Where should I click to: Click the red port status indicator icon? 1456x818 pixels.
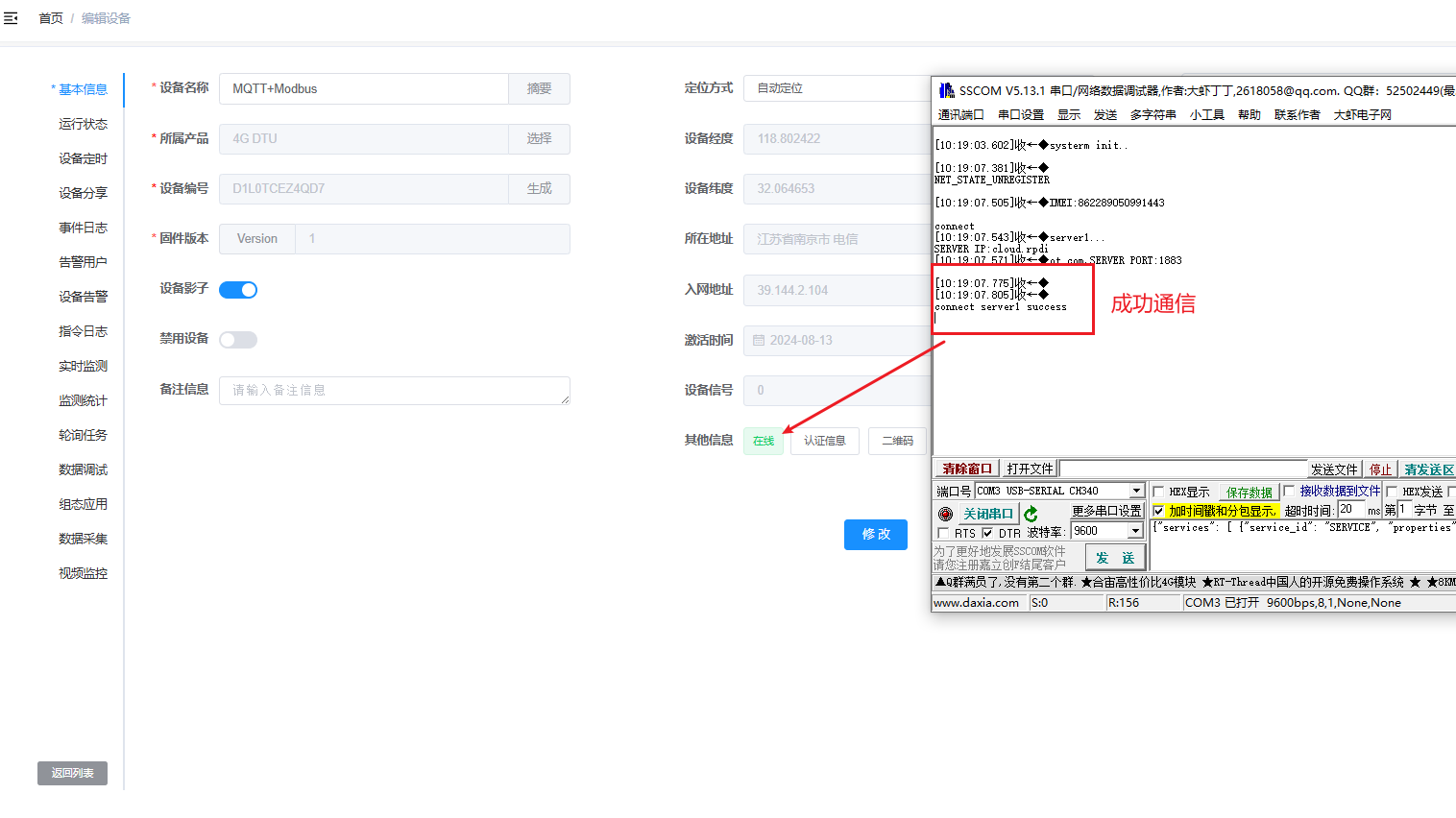[x=945, y=514]
